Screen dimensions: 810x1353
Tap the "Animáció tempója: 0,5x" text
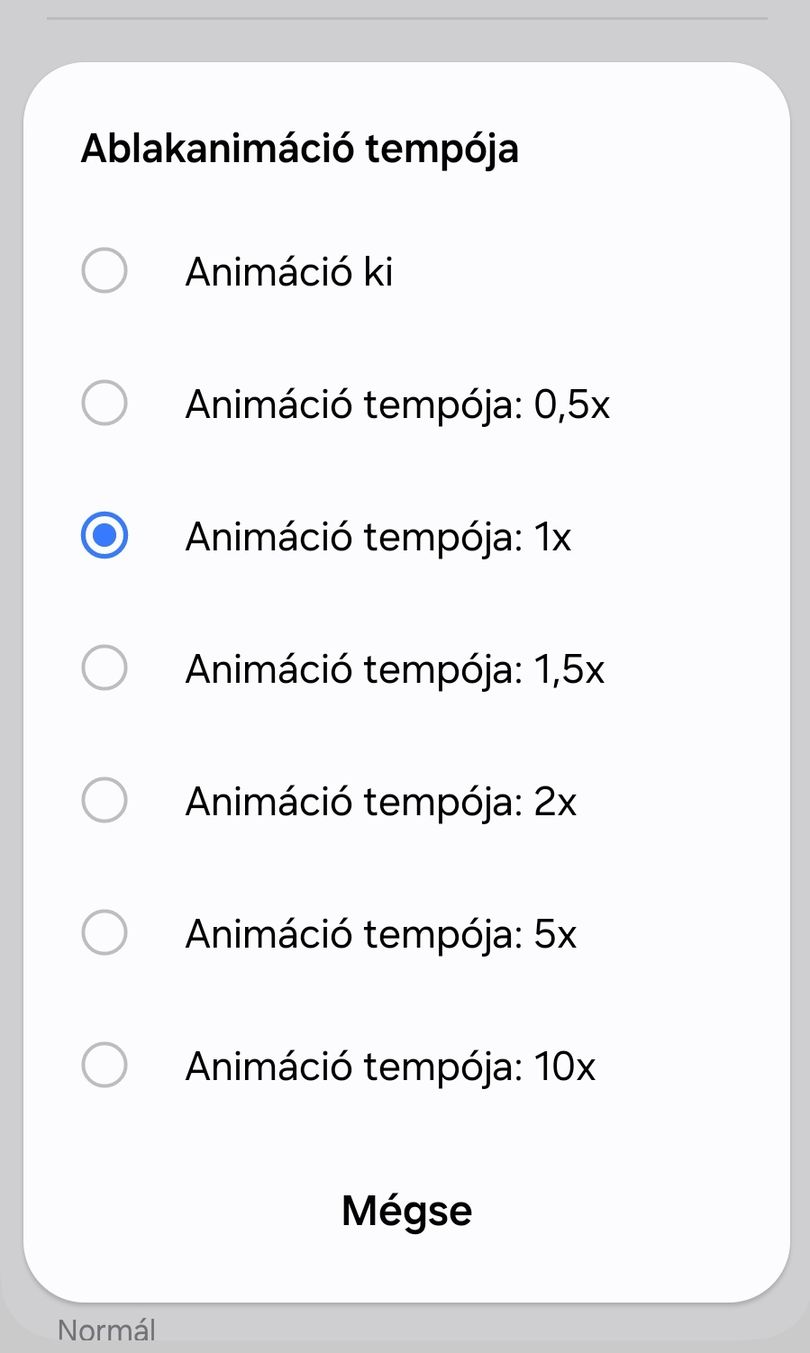[397, 405]
